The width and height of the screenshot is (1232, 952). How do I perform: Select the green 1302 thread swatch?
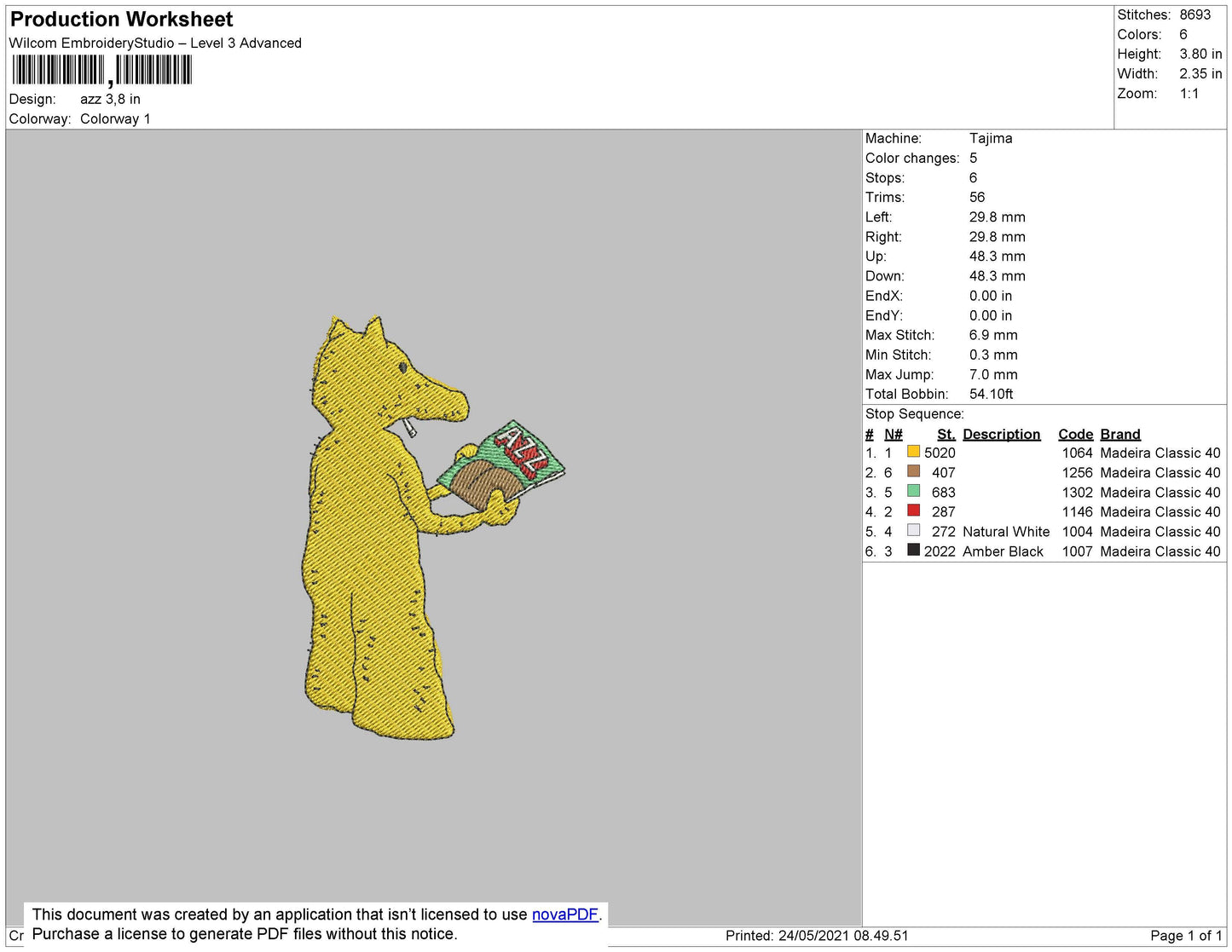913,491
